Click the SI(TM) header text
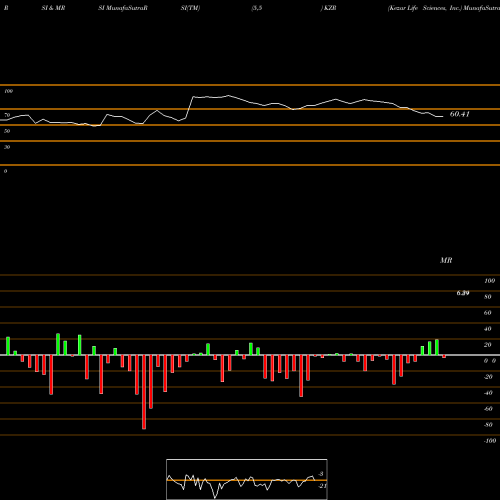This screenshot has width=500, height=500. coord(190,8)
